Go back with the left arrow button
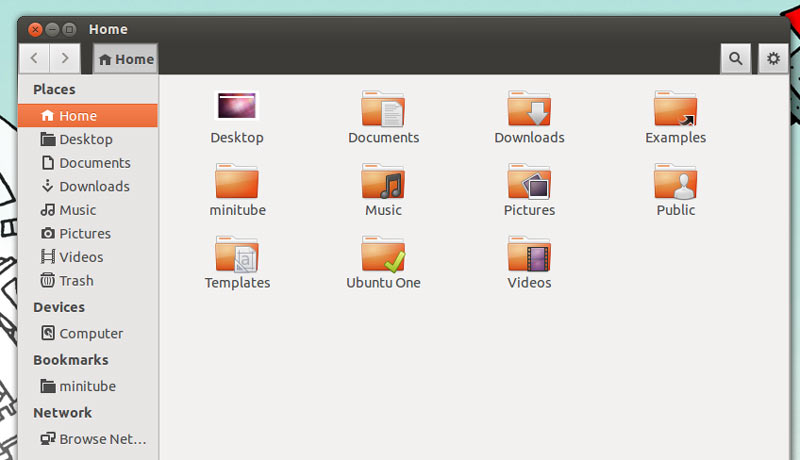This screenshot has width=800, height=460. (x=35, y=59)
